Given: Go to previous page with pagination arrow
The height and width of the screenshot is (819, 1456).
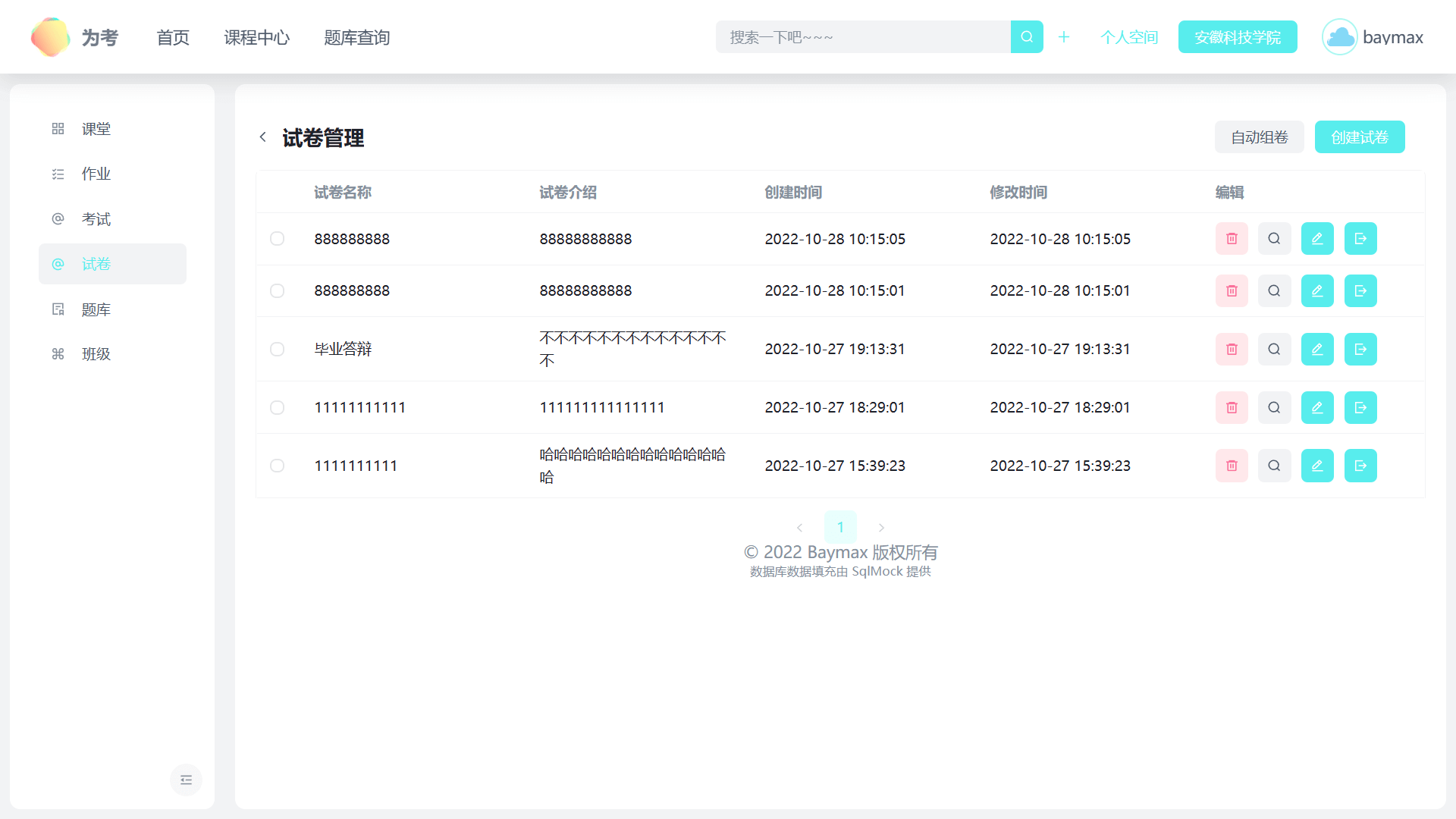Looking at the screenshot, I should pos(799,528).
